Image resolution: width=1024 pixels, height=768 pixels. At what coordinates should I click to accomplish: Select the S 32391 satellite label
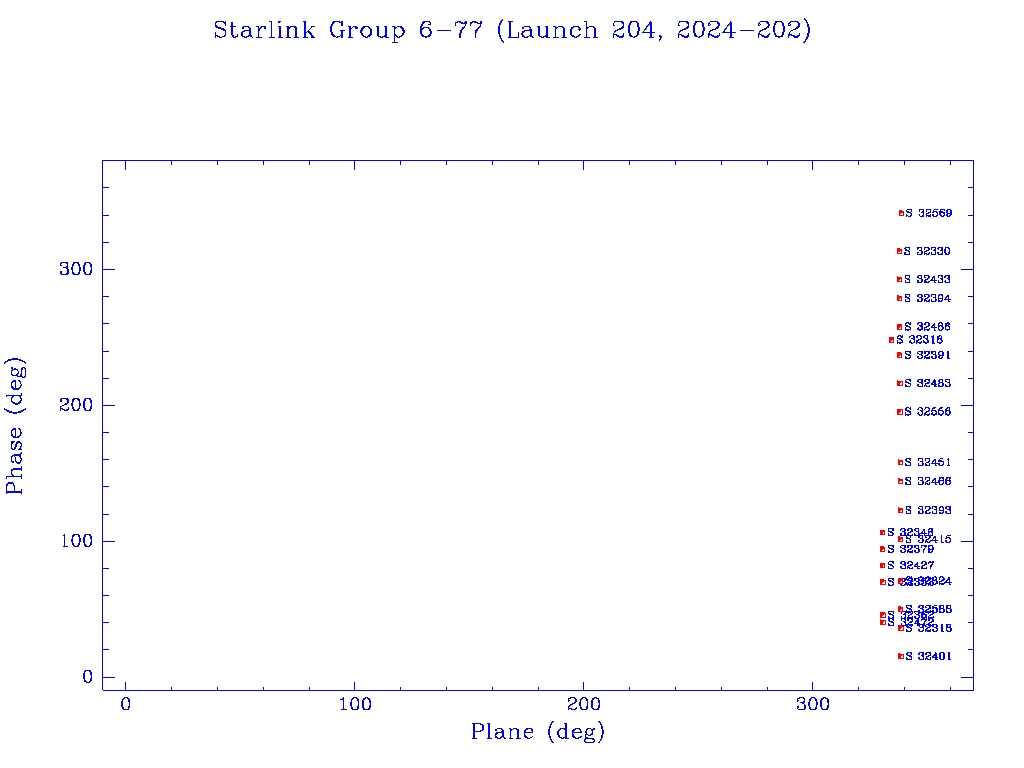coord(927,355)
